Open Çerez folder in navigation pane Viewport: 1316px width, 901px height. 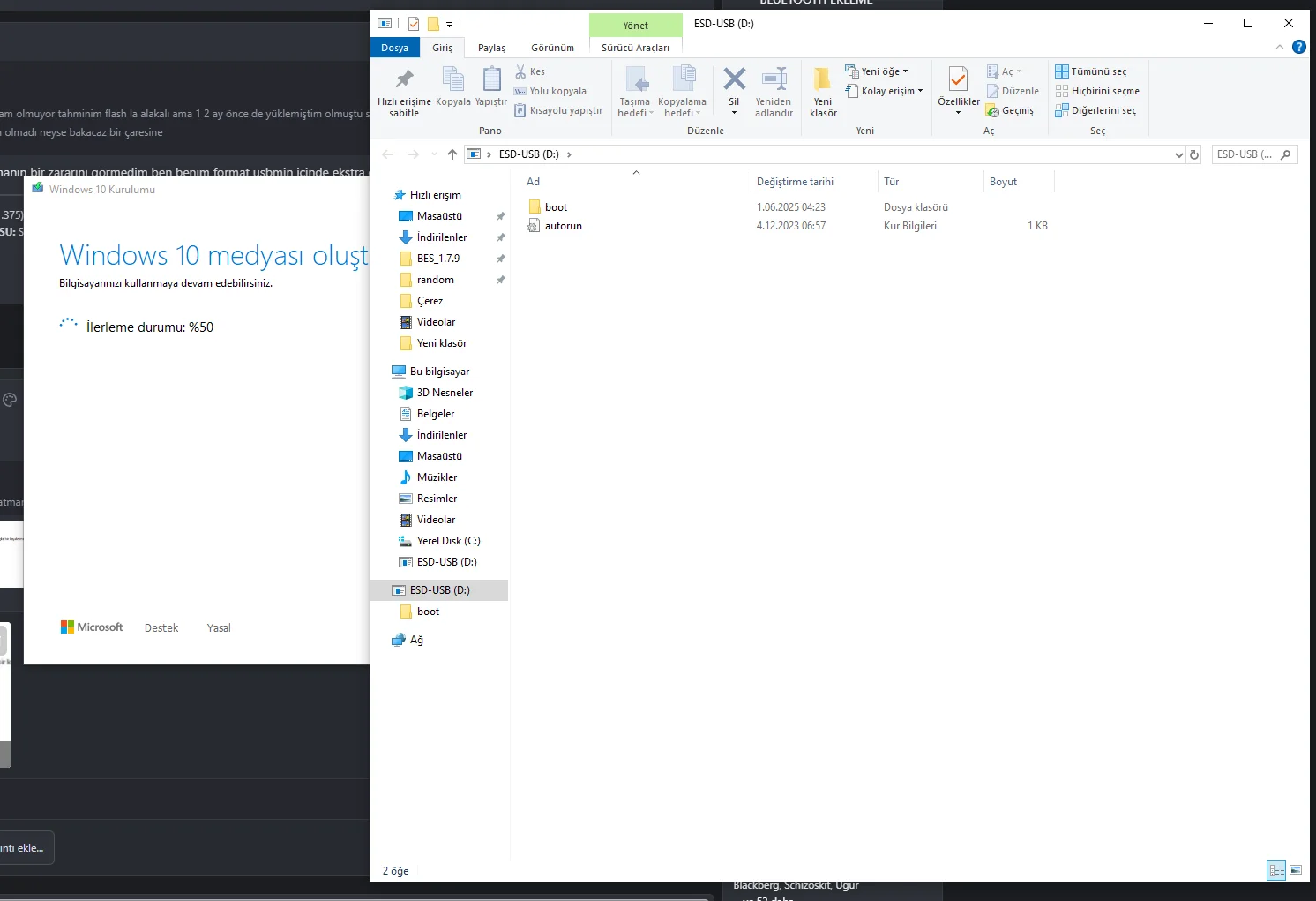pyautogui.click(x=430, y=301)
